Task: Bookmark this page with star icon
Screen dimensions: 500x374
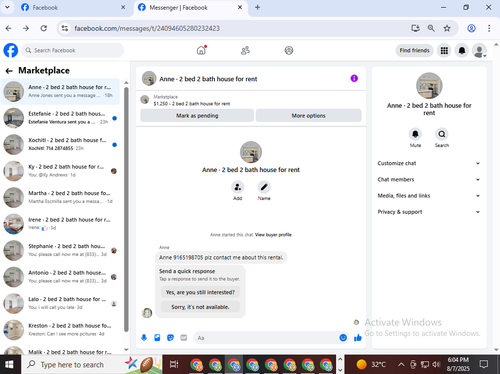Action: (447, 28)
